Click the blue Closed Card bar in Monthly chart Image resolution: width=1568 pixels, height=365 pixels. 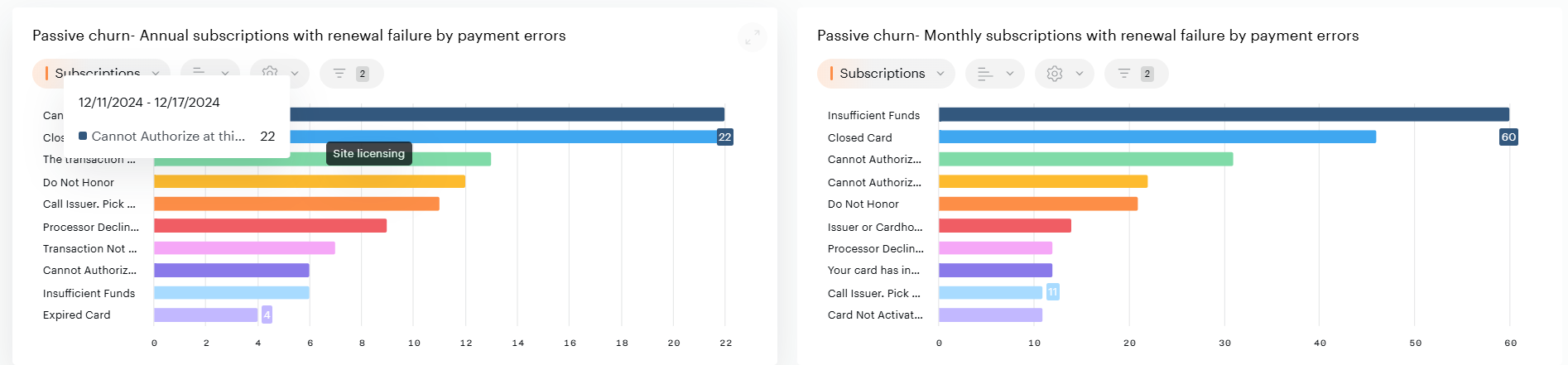1157,137
